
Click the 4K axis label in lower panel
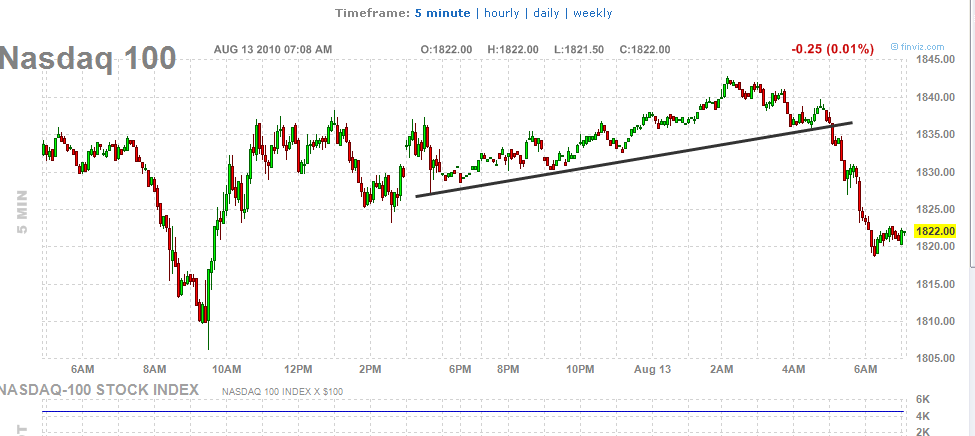(924, 416)
